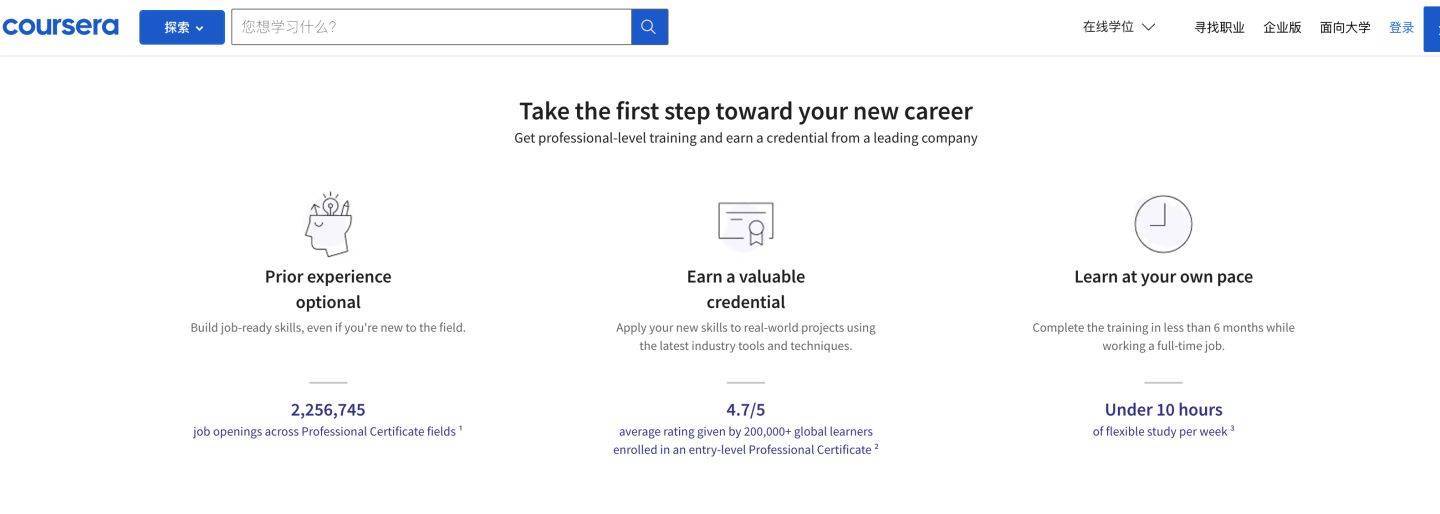Open the 探索 explore dropdown

pos(182,27)
